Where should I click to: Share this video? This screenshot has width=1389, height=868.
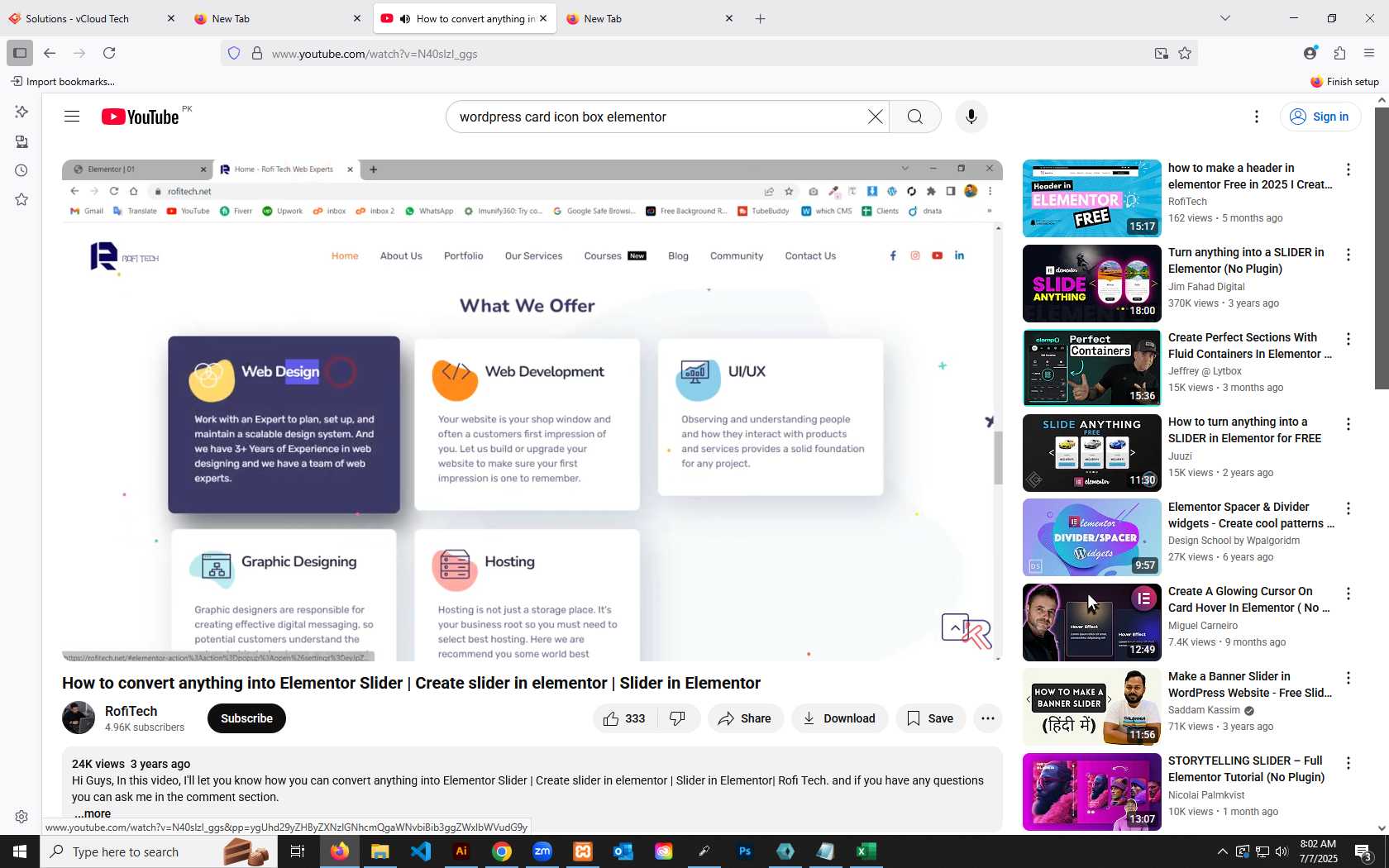pyautogui.click(x=745, y=718)
